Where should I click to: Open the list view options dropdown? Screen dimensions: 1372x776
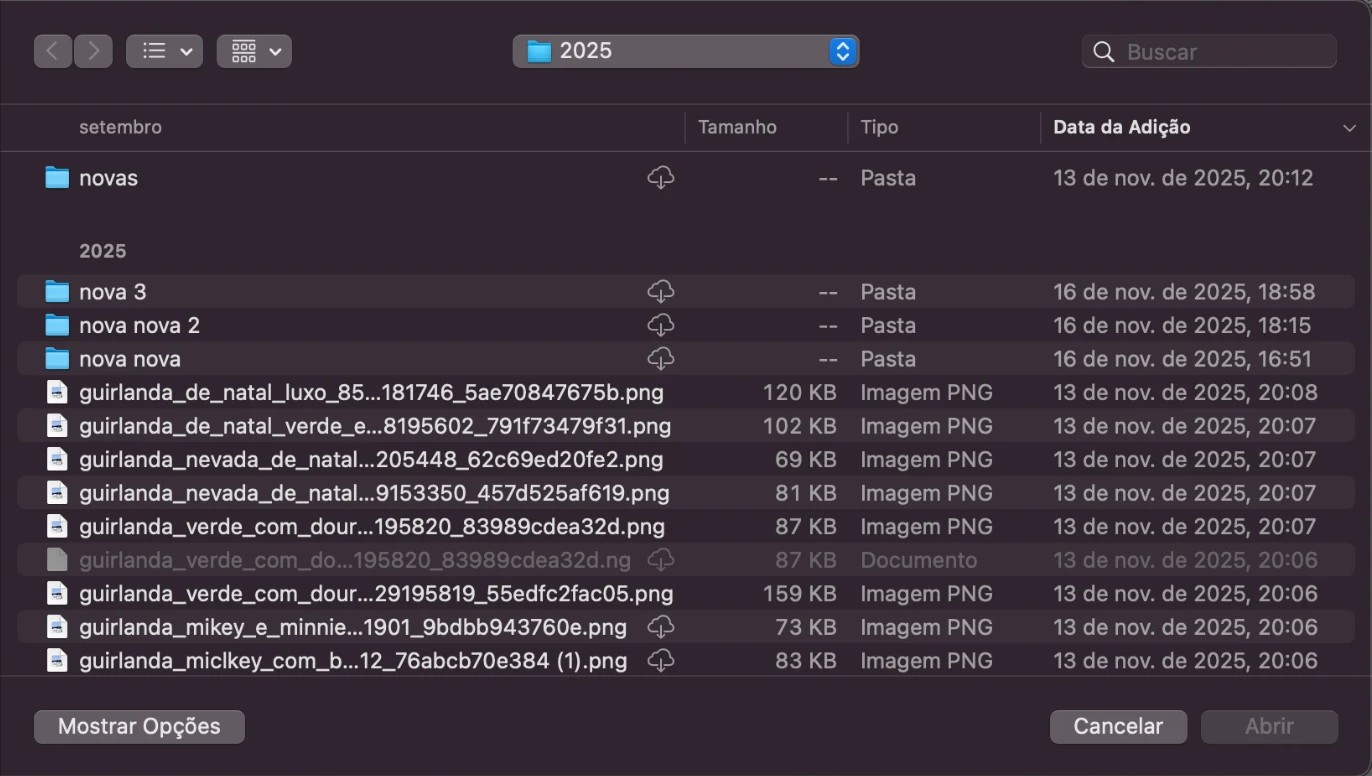[x=164, y=51]
